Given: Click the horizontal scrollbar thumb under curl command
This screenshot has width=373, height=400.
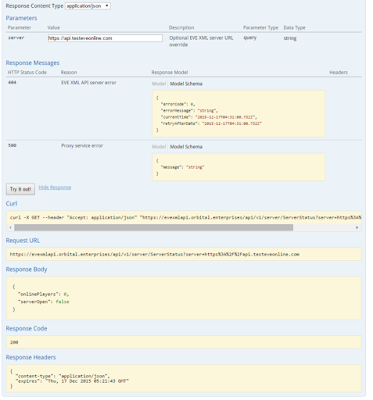Looking at the screenshot, I should (154, 227).
